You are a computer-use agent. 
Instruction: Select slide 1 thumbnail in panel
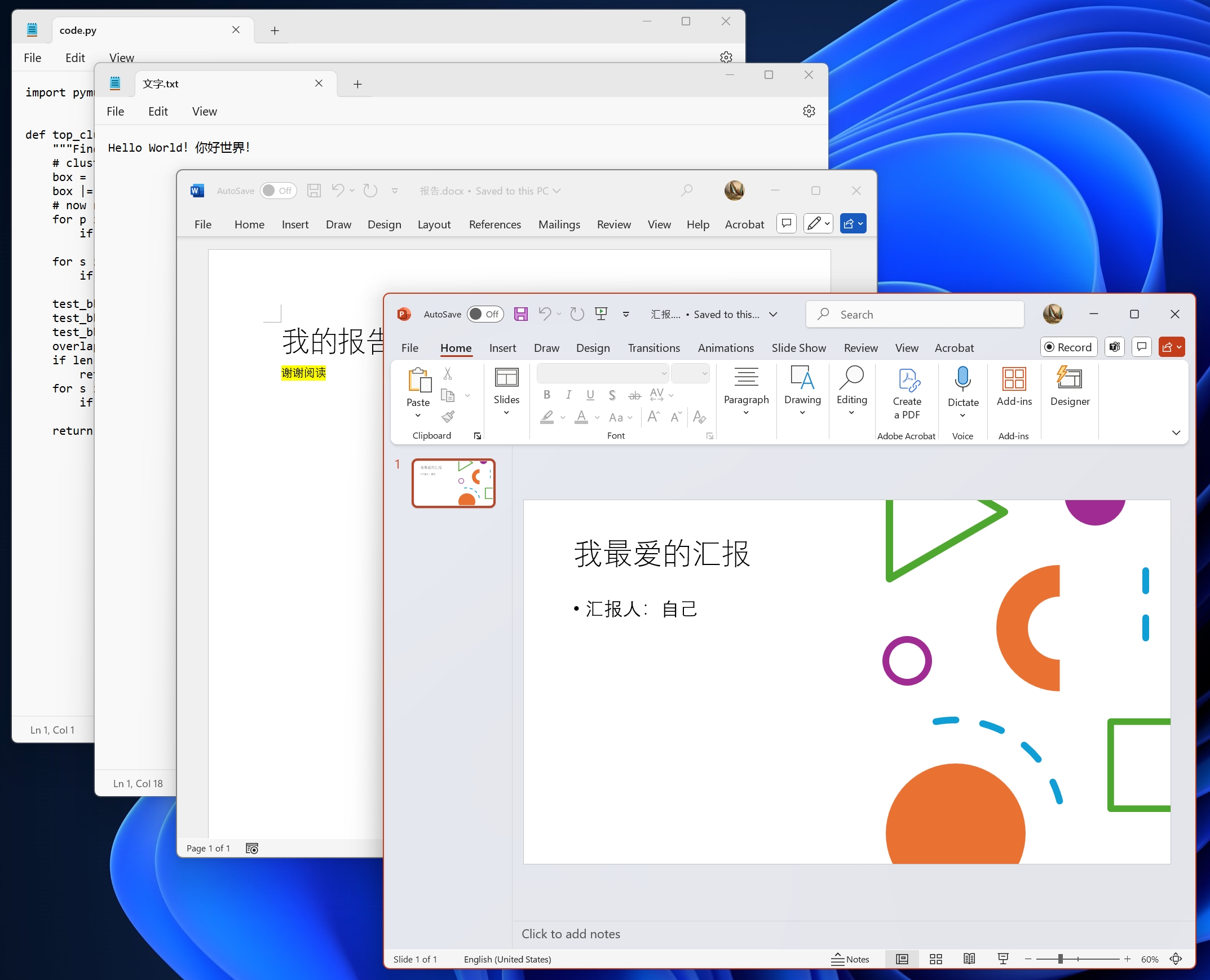[453, 483]
